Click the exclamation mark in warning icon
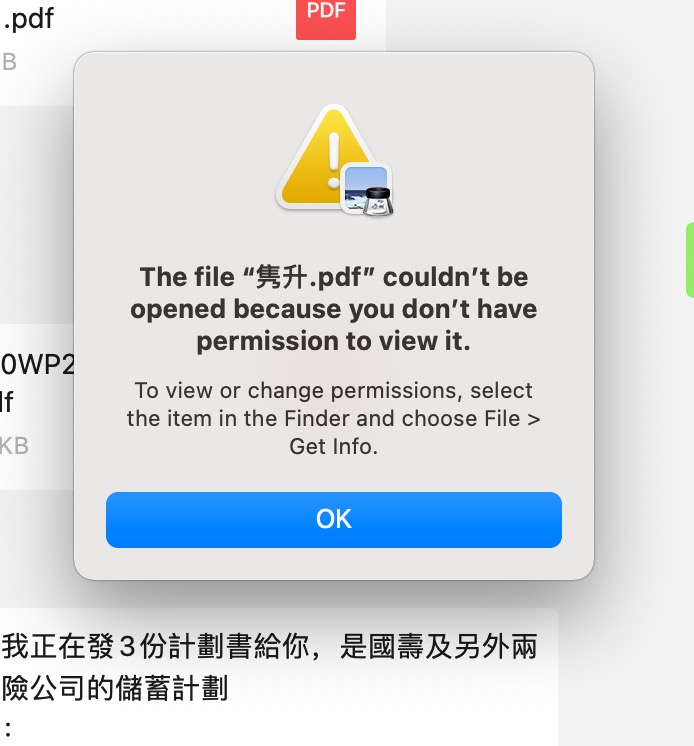The width and height of the screenshot is (694, 746). (333, 159)
